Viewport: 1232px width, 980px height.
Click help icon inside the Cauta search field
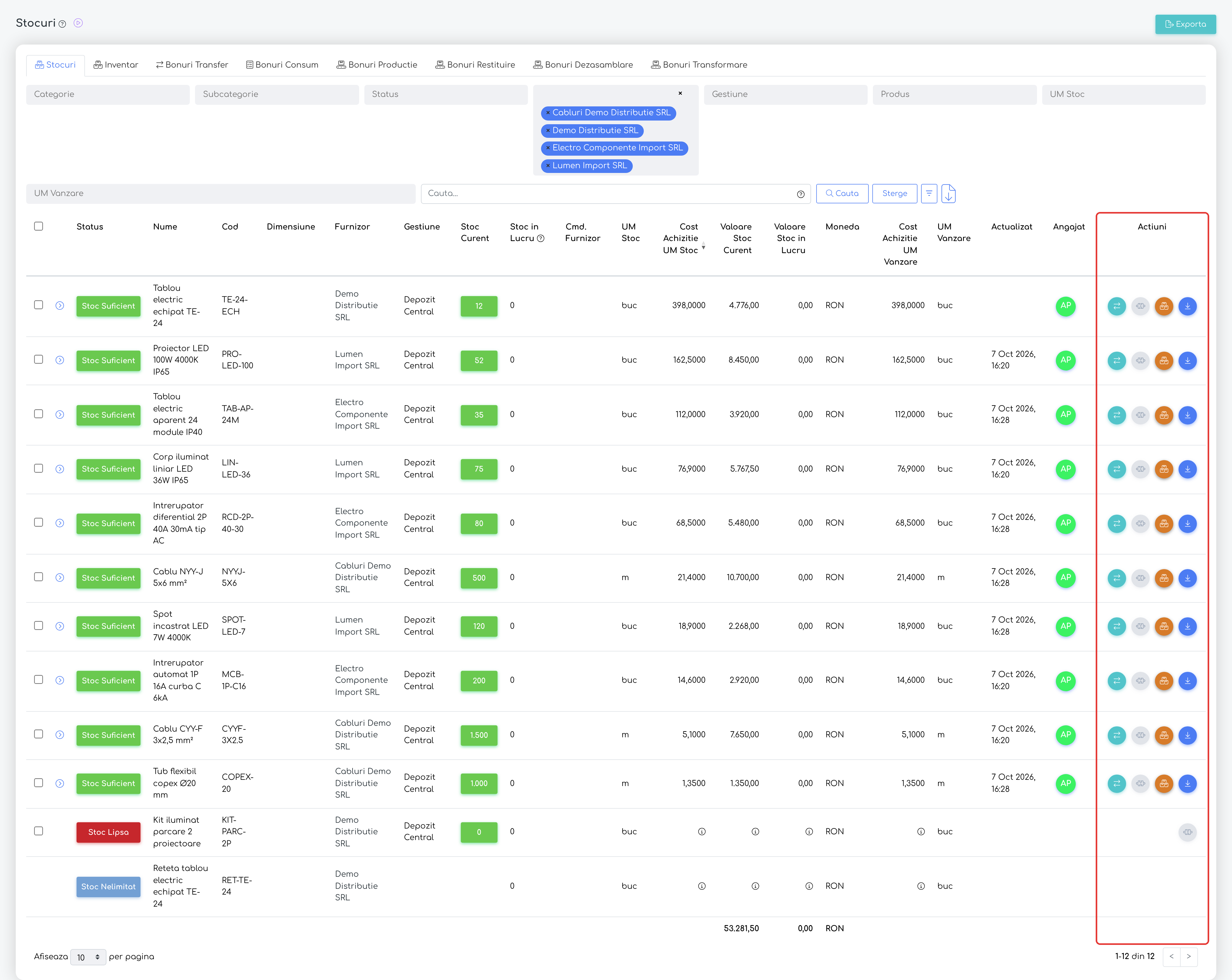pyautogui.click(x=801, y=194)
